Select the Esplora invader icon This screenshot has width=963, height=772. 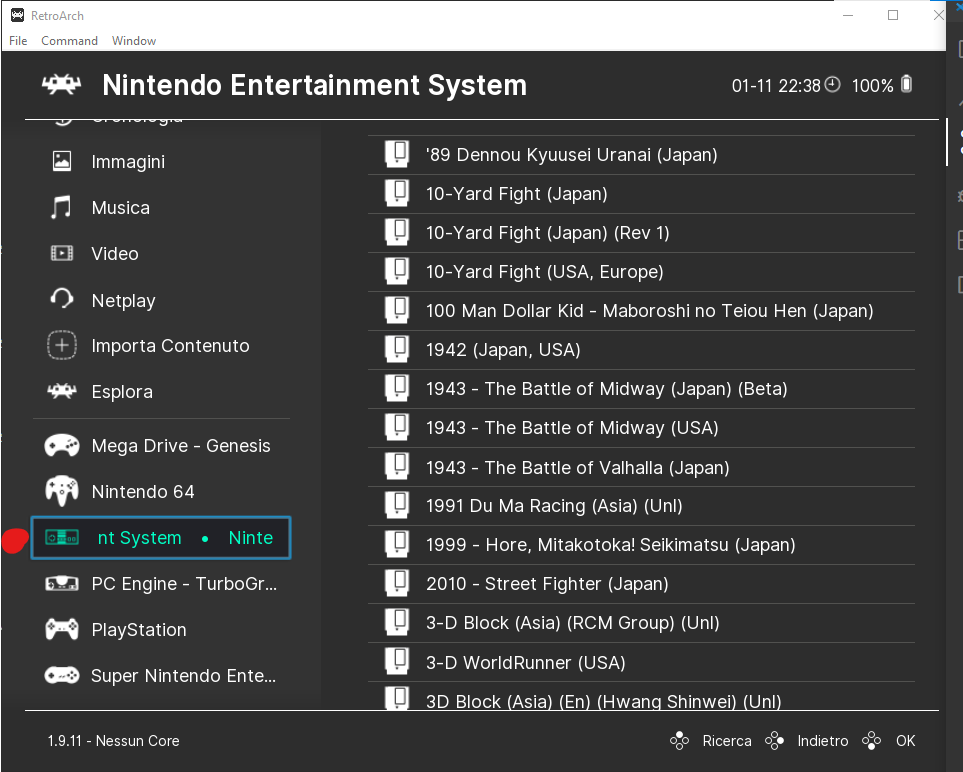click(61, 391)
